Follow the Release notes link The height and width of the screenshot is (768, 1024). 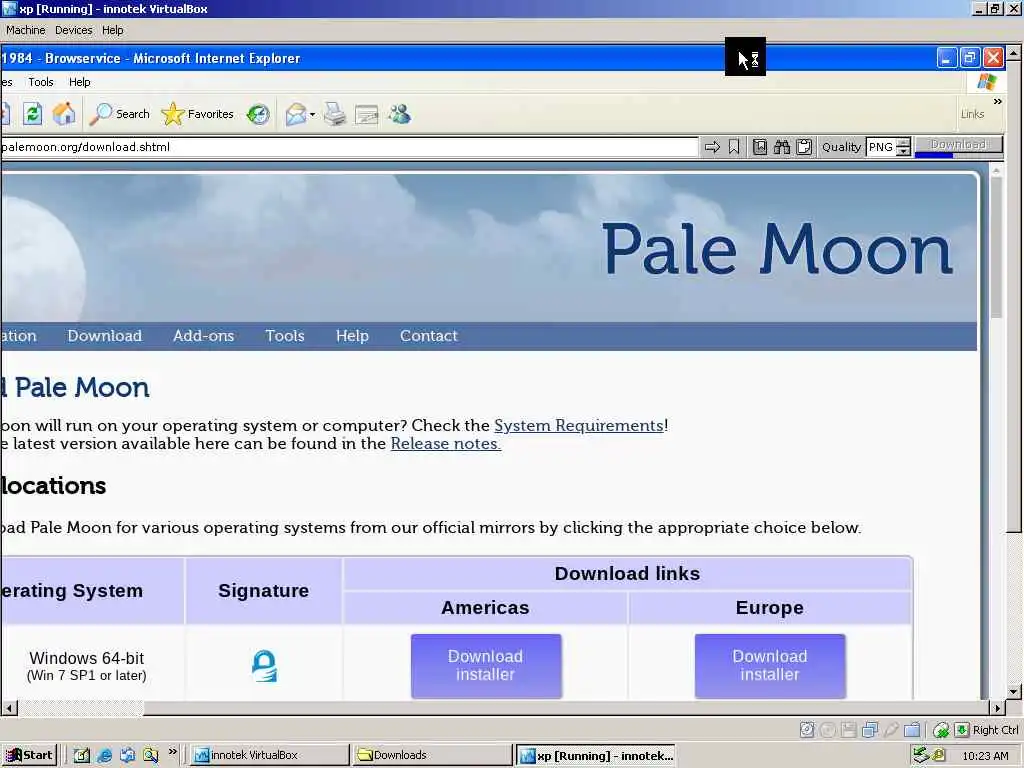tap(445, 444)
